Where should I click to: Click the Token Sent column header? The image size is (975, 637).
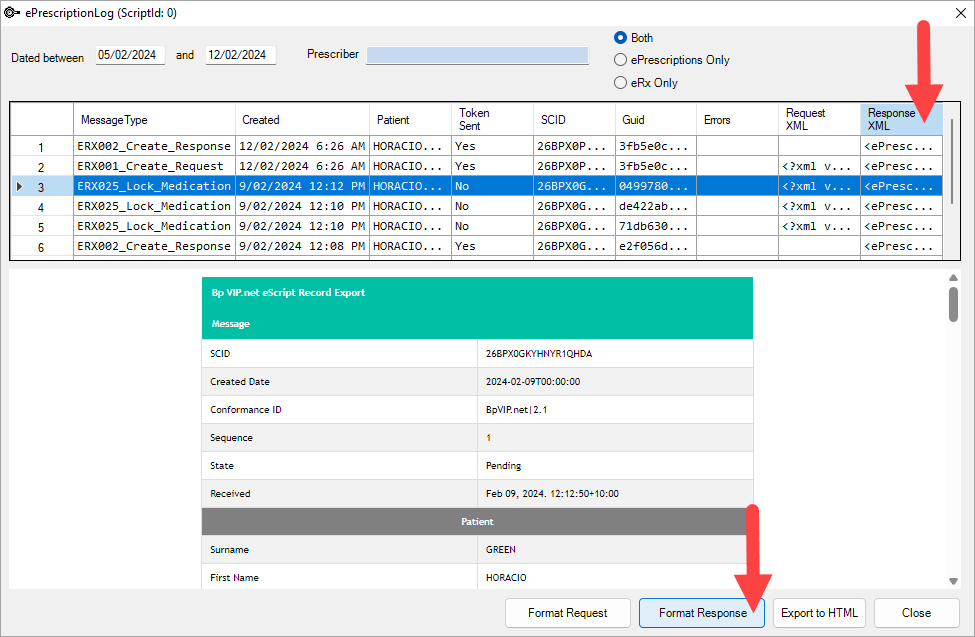coord(492,119)
